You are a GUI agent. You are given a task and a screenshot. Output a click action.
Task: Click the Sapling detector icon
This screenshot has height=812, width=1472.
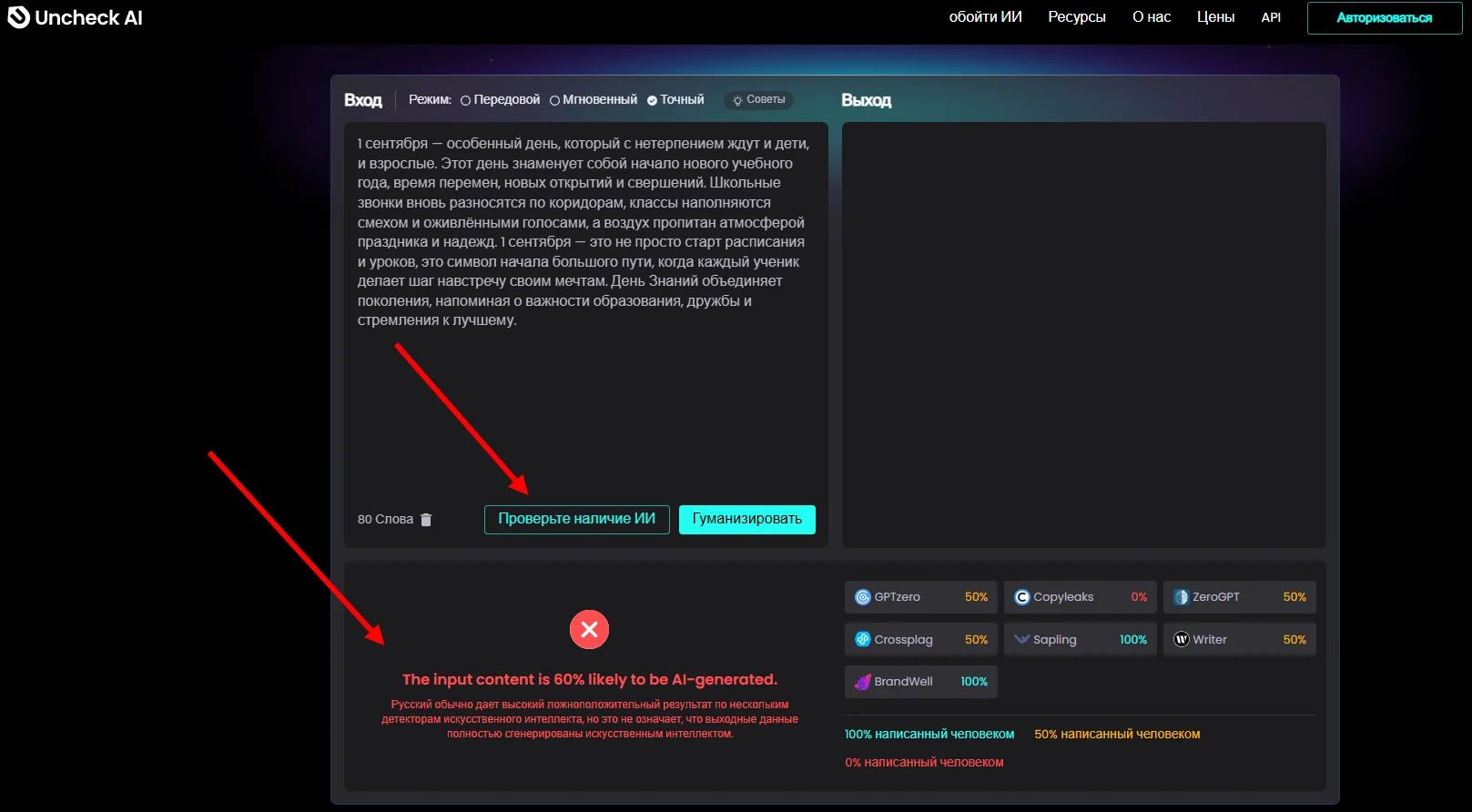1021,639
